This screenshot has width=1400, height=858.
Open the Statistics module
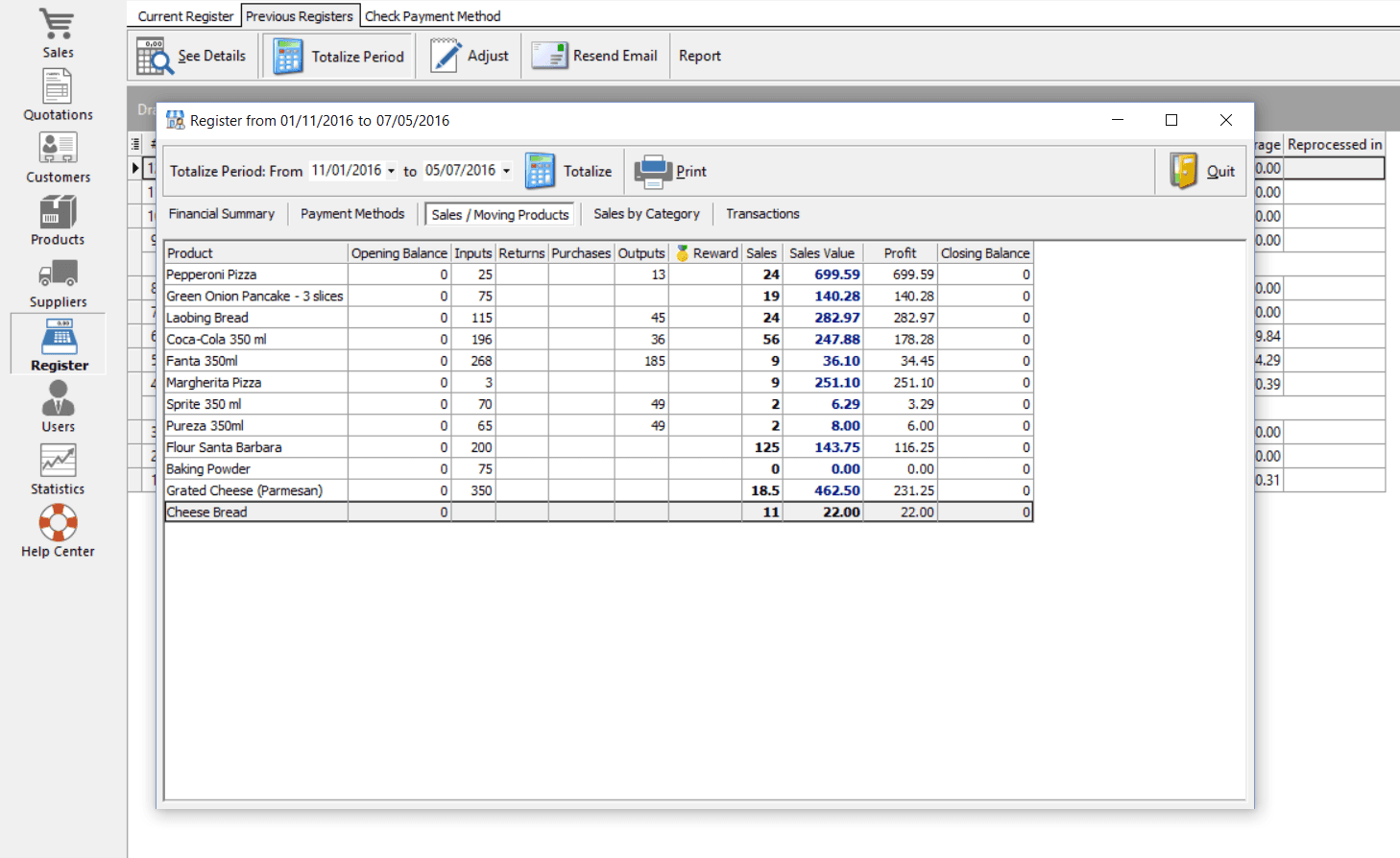coord(57,468)
